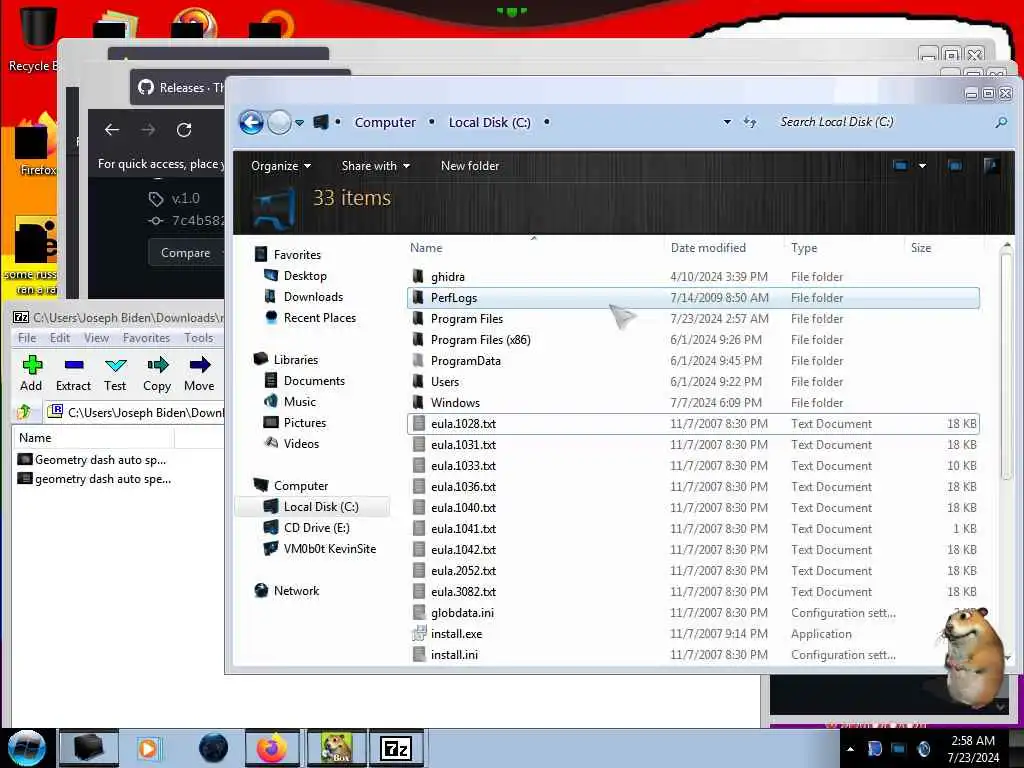Sort by the Type column header

click(804, 248)
